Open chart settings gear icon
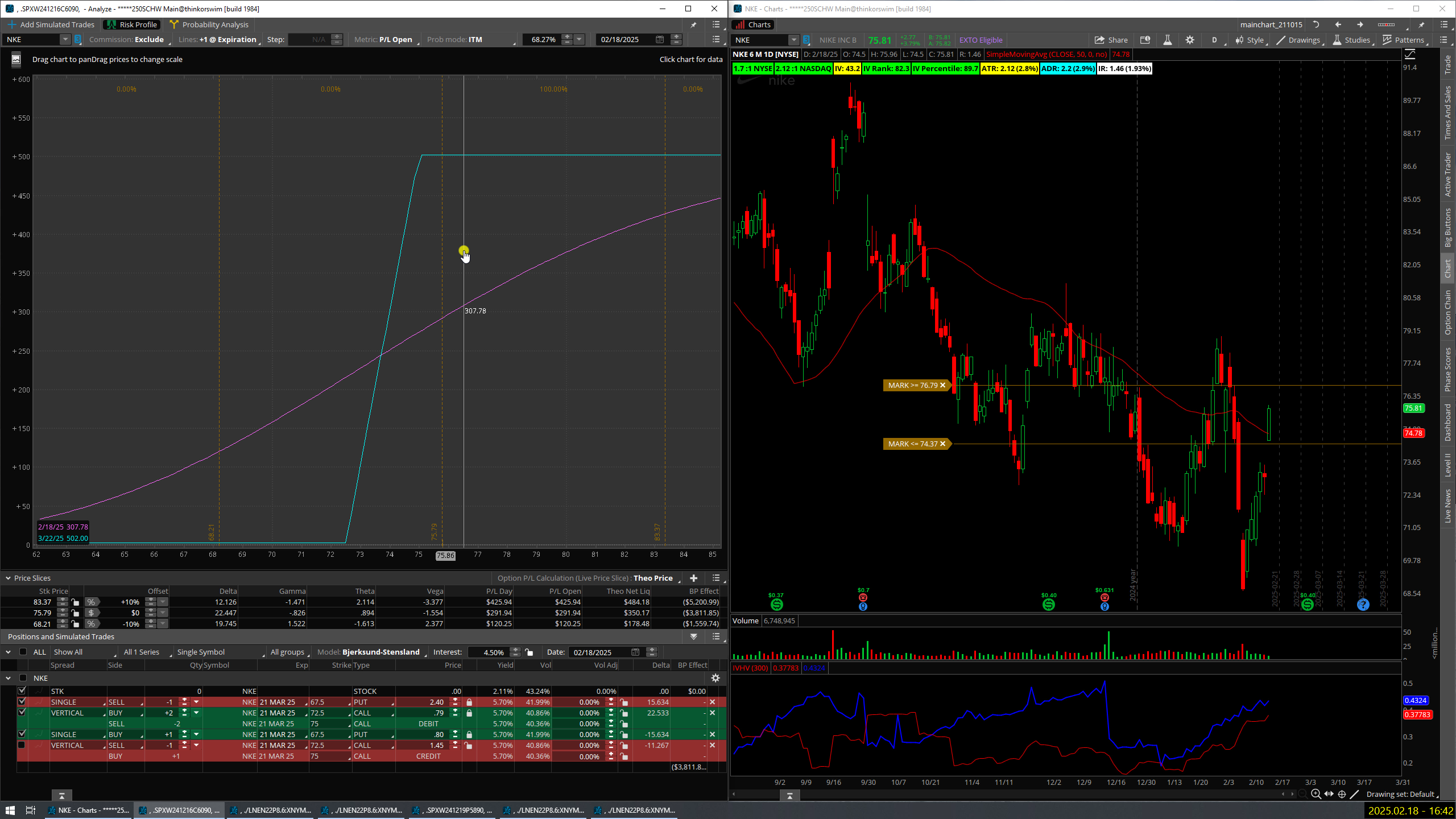The height and width of the screenshot is (819, 1456). [x=1190, y=40]
